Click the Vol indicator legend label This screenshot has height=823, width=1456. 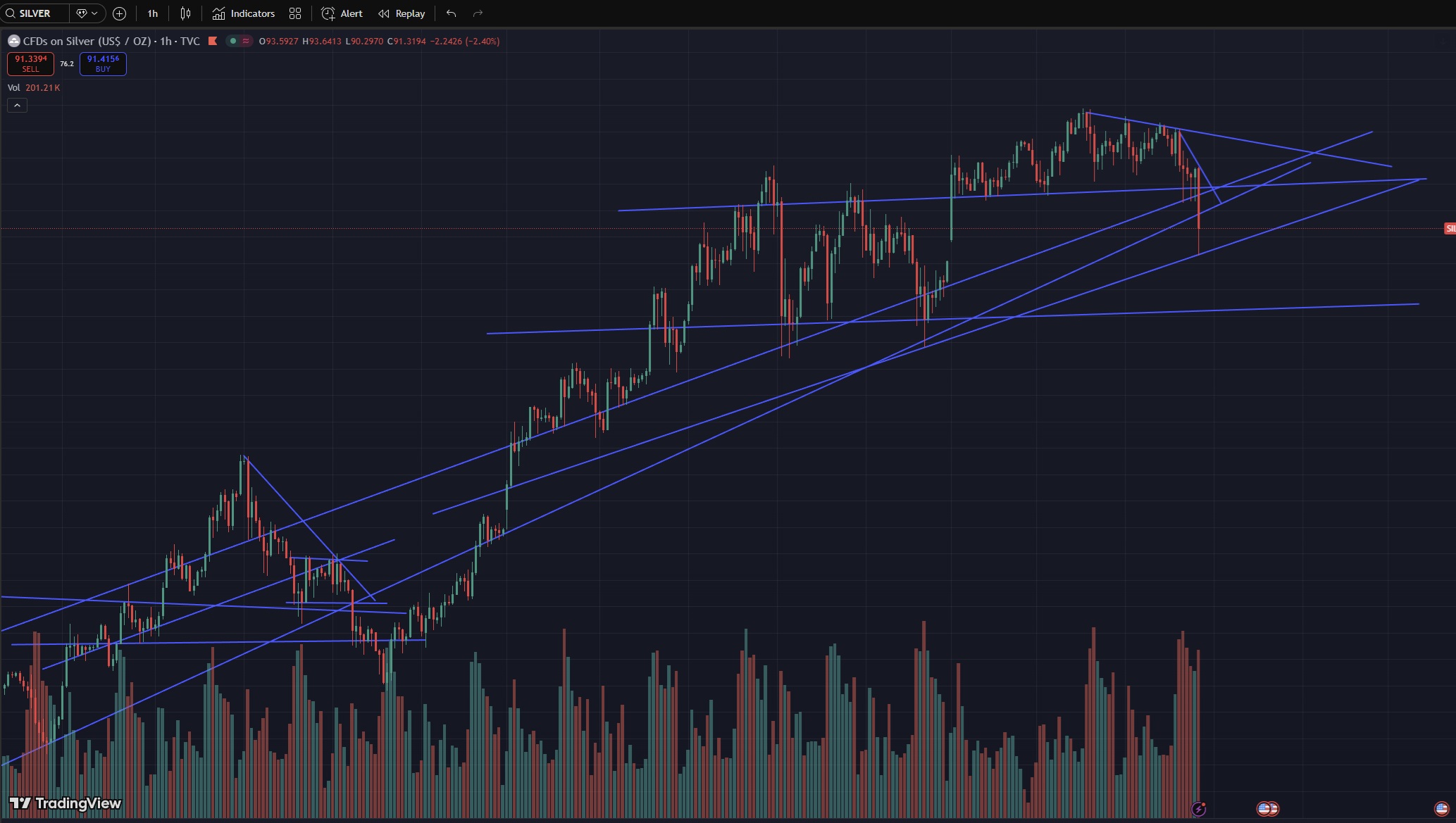(14, 87)
